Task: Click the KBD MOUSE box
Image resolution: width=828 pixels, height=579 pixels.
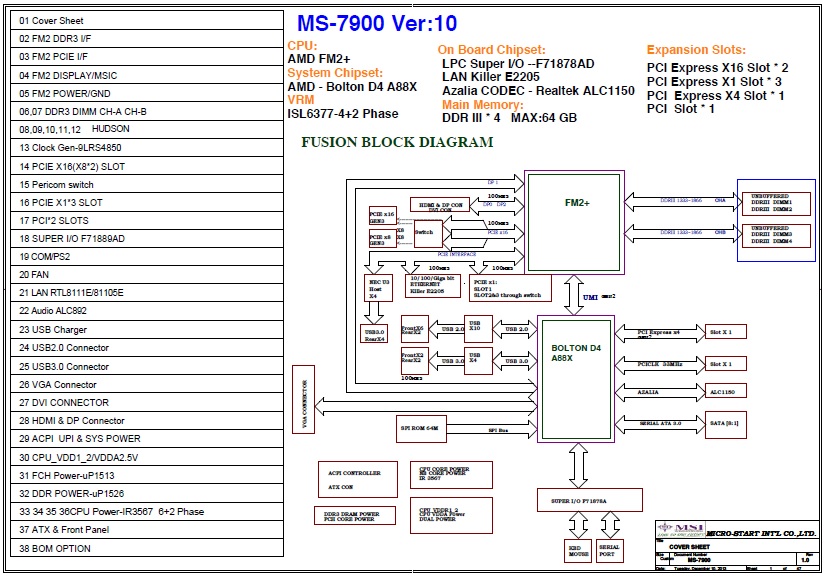Action: click(578, 550)
